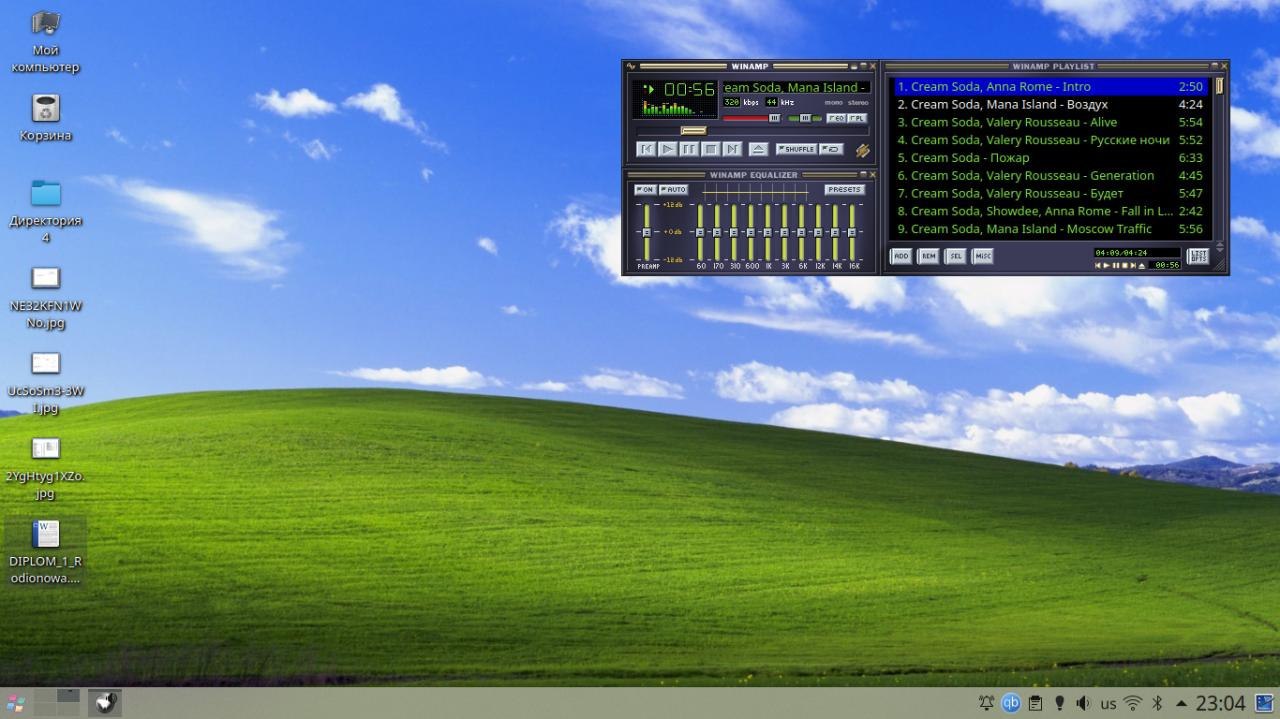Toggle the PL playlist window button

pos(857,118)
